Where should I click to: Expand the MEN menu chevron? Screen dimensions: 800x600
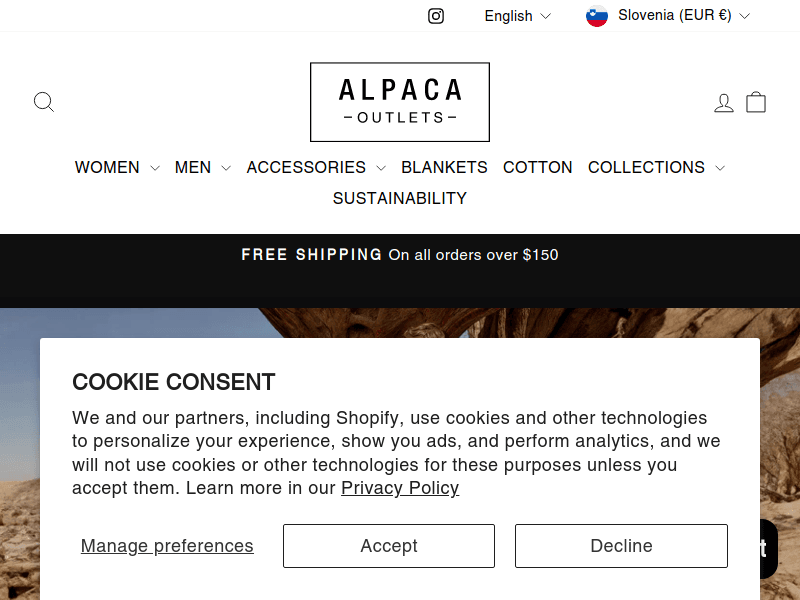pyautogui.click(x=225, y=168)
